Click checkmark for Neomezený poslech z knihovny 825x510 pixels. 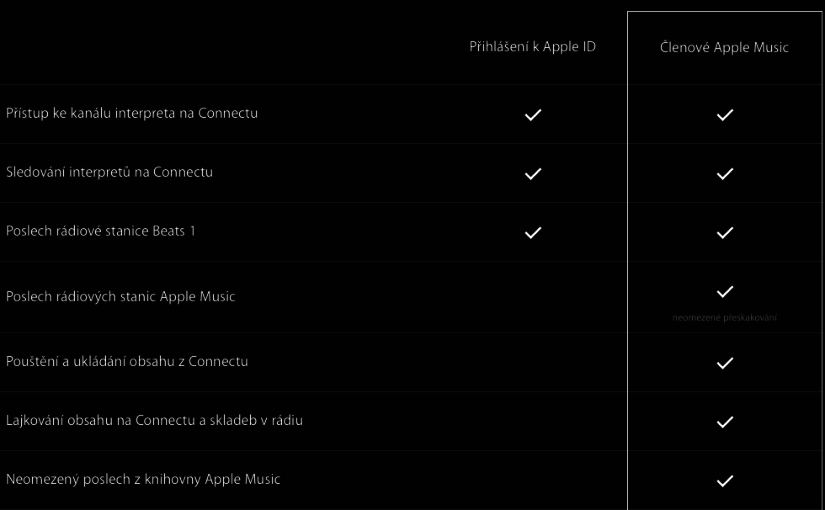726,480
